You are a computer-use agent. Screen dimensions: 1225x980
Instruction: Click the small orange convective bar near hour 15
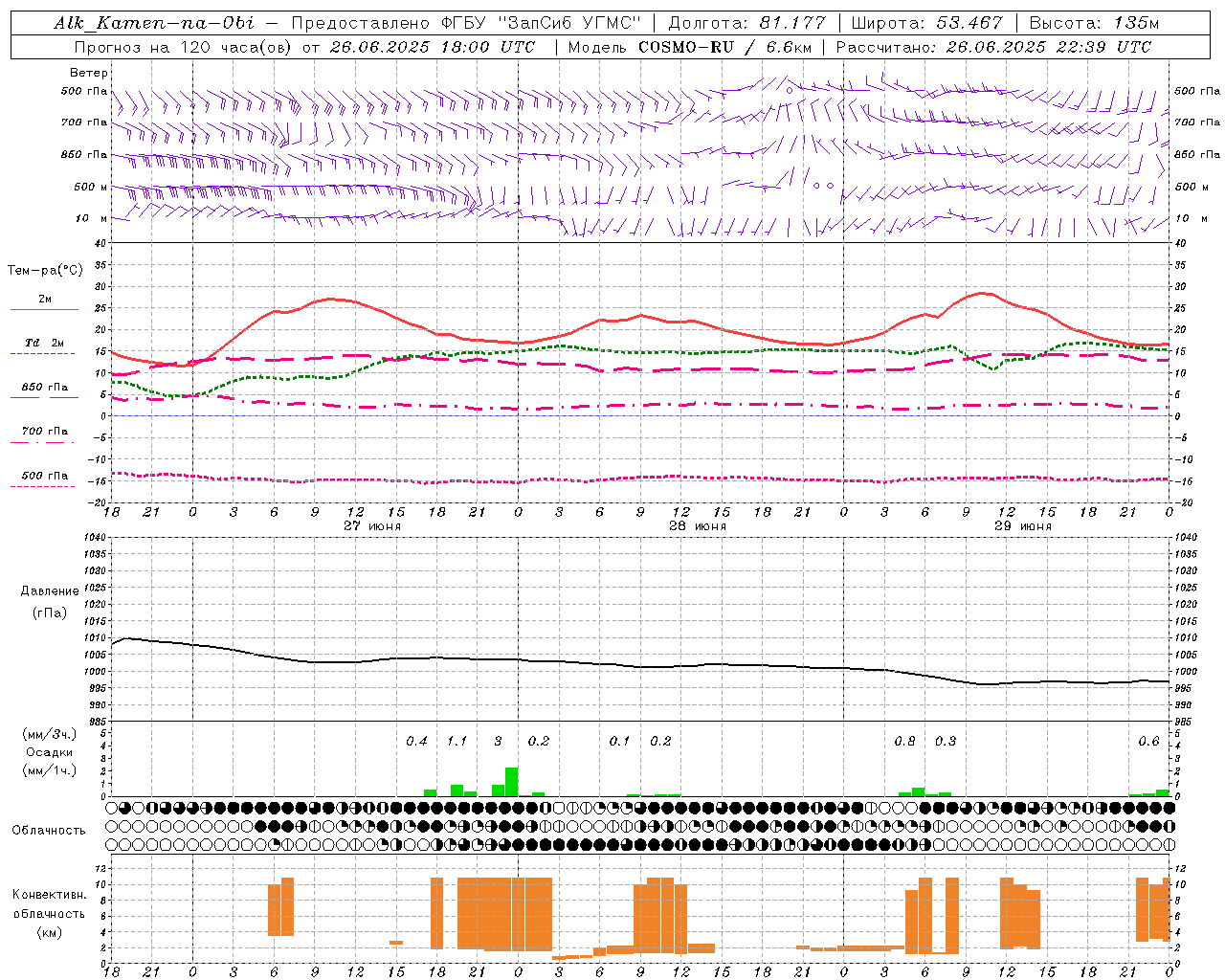pyautogui.click(x=396, y=943)
